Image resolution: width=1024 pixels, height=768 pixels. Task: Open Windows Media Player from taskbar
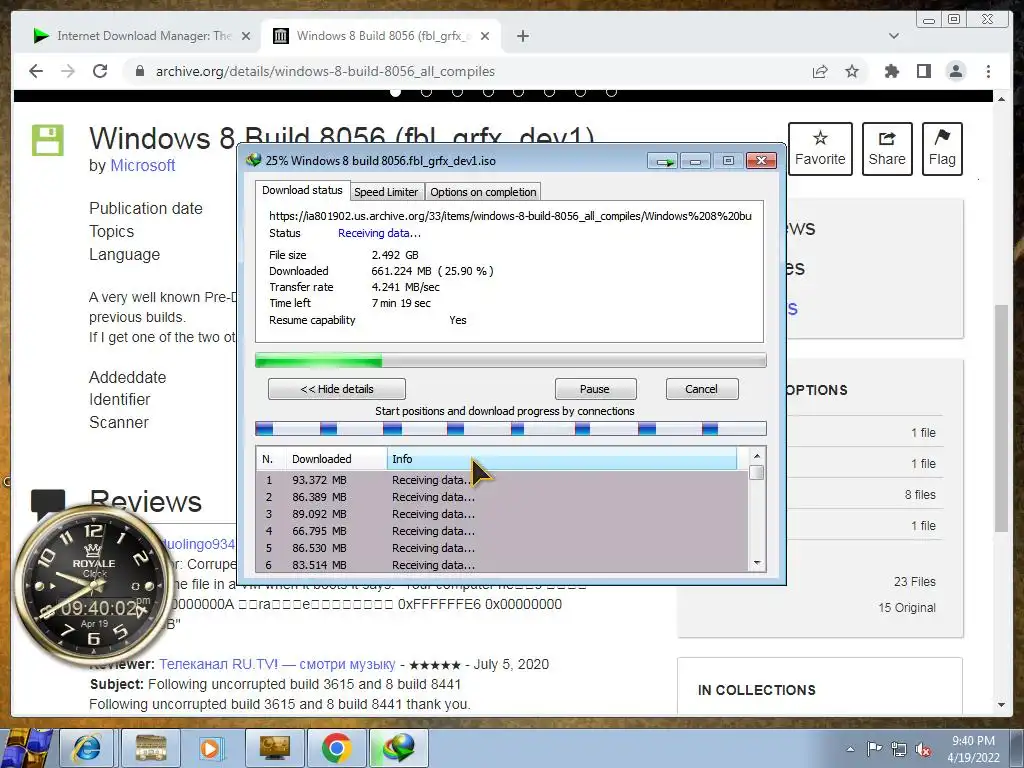point(211,748)
